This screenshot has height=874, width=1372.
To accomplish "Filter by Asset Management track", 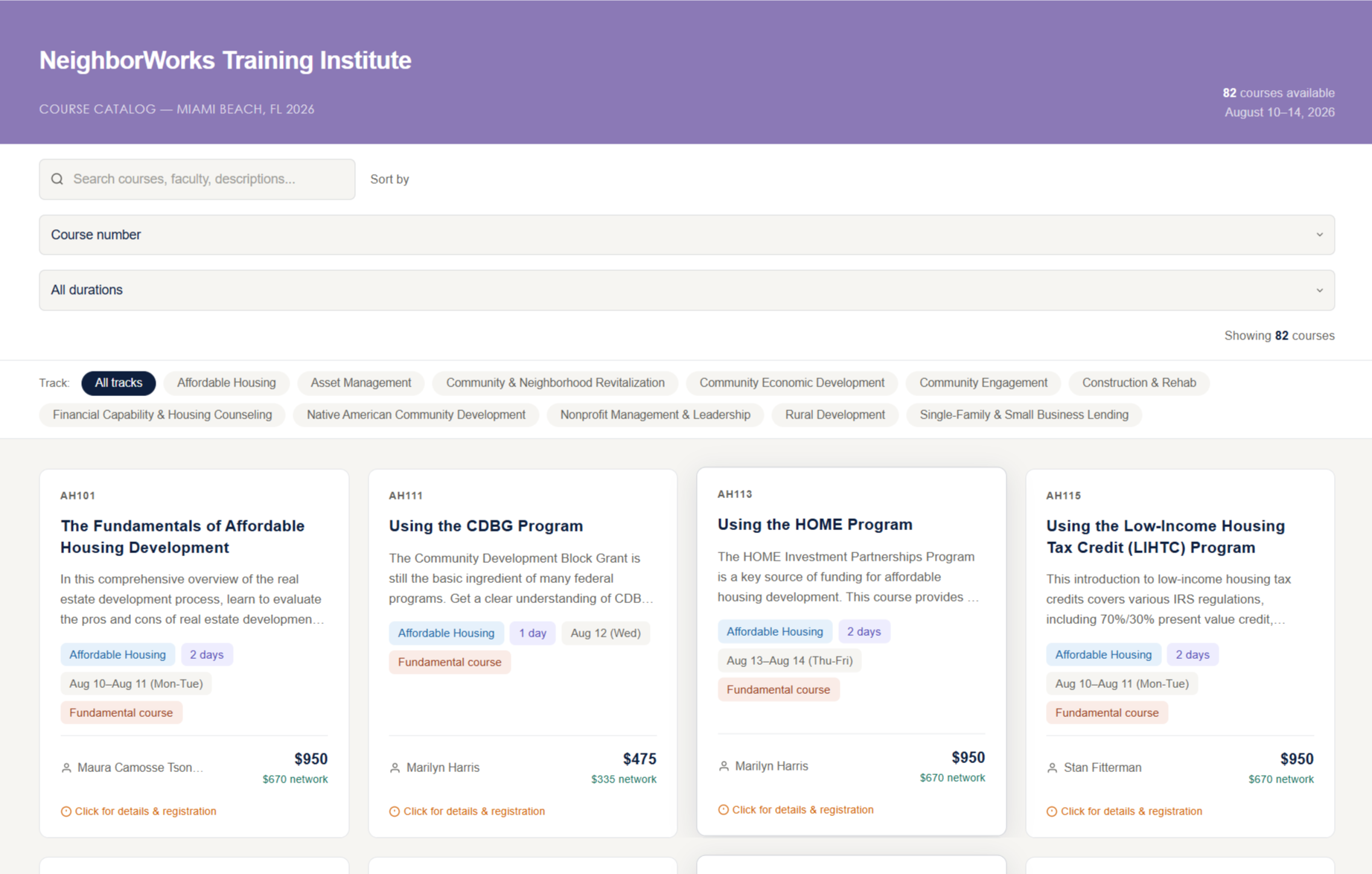I will (361, 383).
